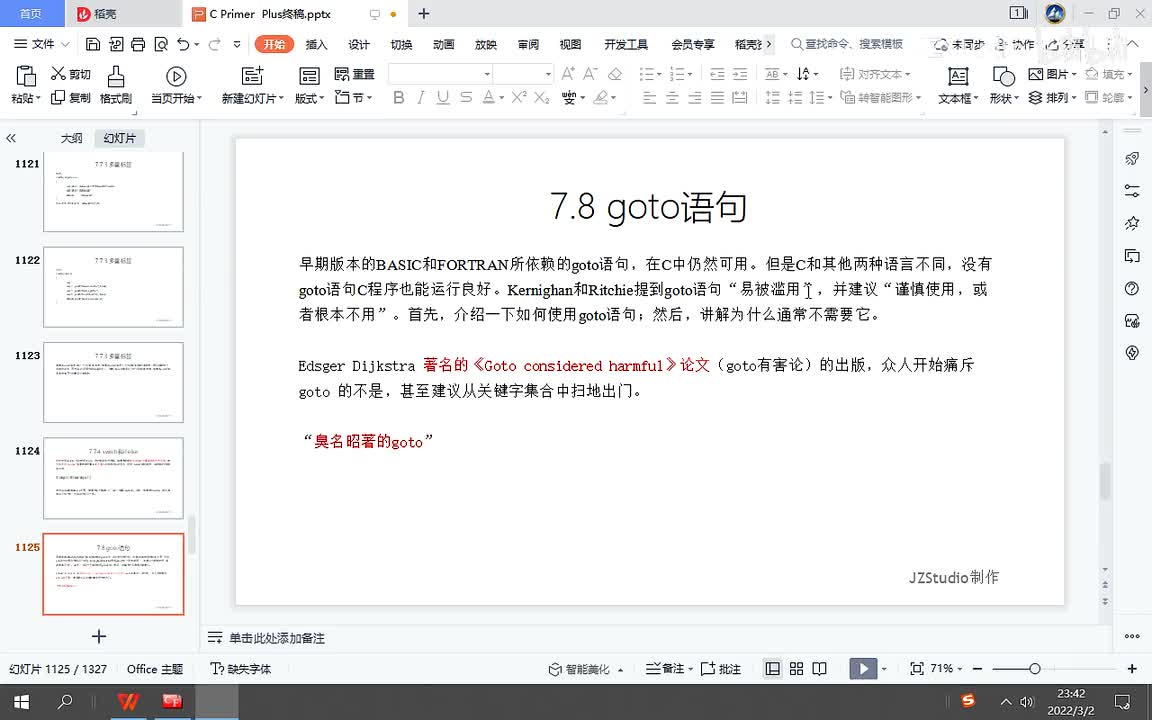The height and width of the screenshot is (720, 1152).
Task: Open the Design (设计) ribbon tab
Action: click(x=359, y=44)
